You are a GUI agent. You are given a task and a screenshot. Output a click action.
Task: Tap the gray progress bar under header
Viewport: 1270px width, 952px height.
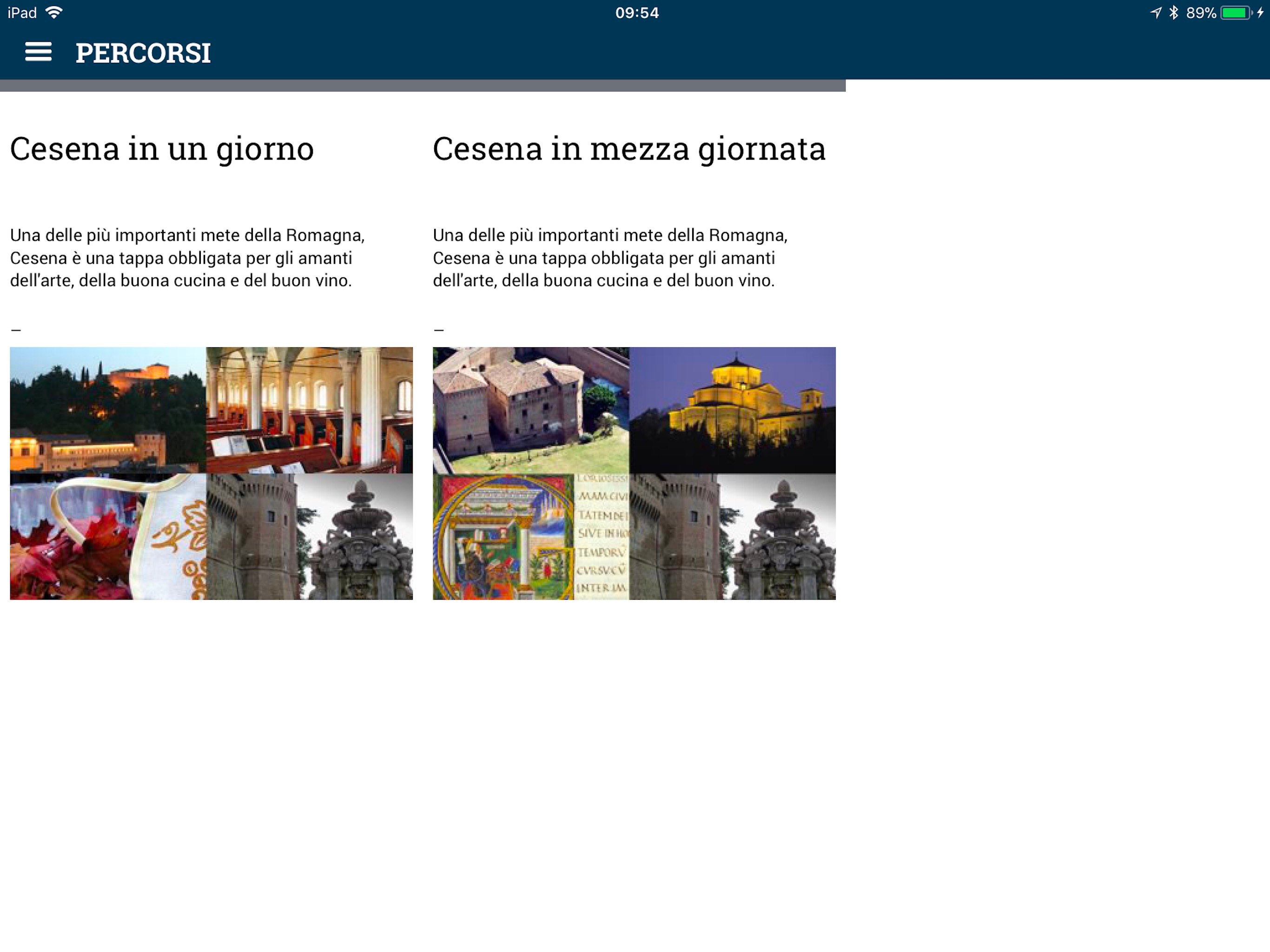coord(422,86)
